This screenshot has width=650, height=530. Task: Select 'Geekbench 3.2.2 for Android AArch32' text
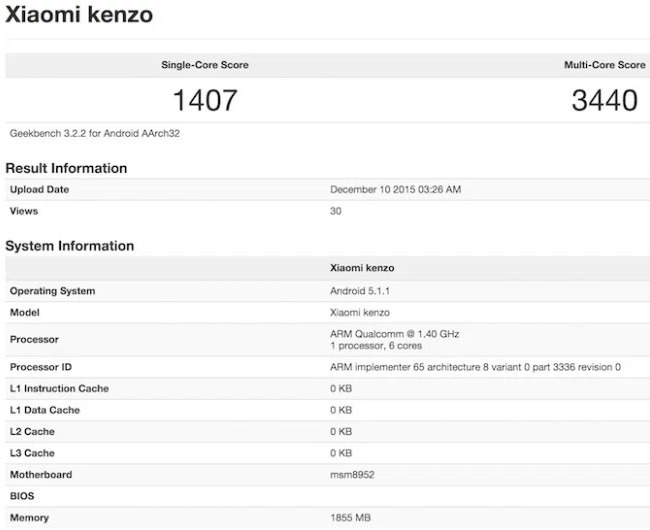tap(95, 133)
